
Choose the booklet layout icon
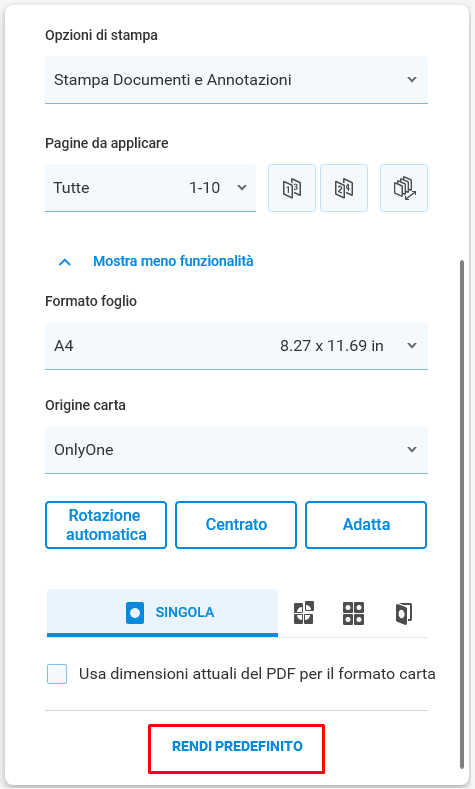point(404,613)
